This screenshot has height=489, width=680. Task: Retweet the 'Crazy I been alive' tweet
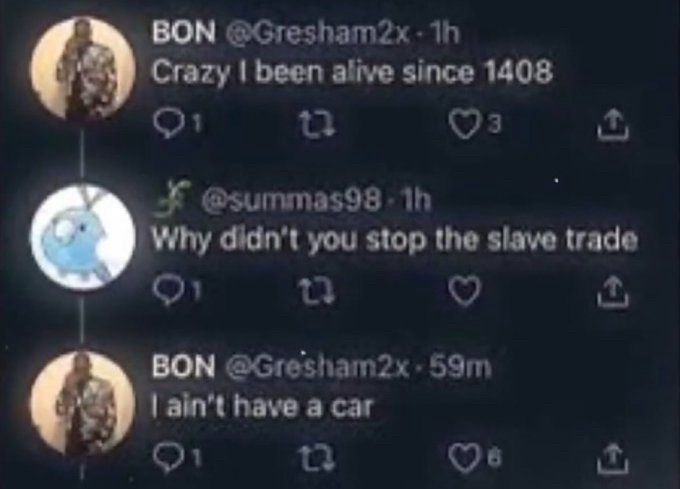[318, 125]
